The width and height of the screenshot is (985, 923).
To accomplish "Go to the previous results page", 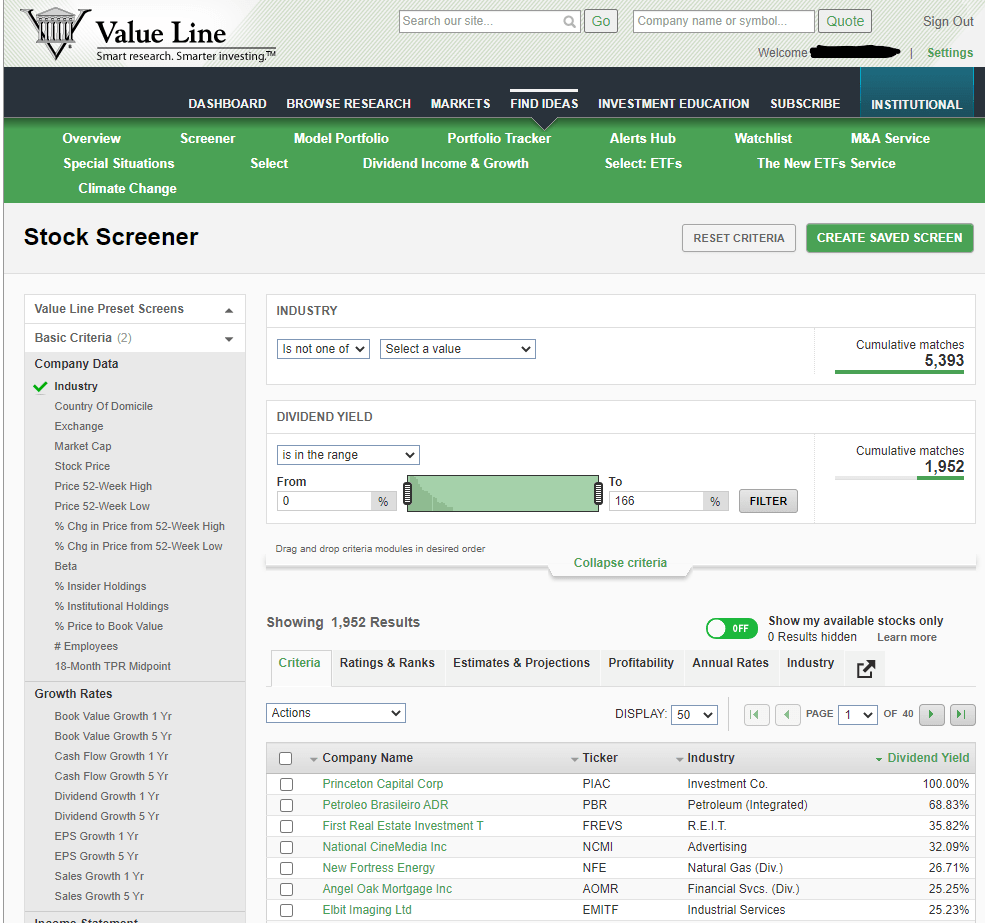I will pyautogui.click(x=788, y=714).
